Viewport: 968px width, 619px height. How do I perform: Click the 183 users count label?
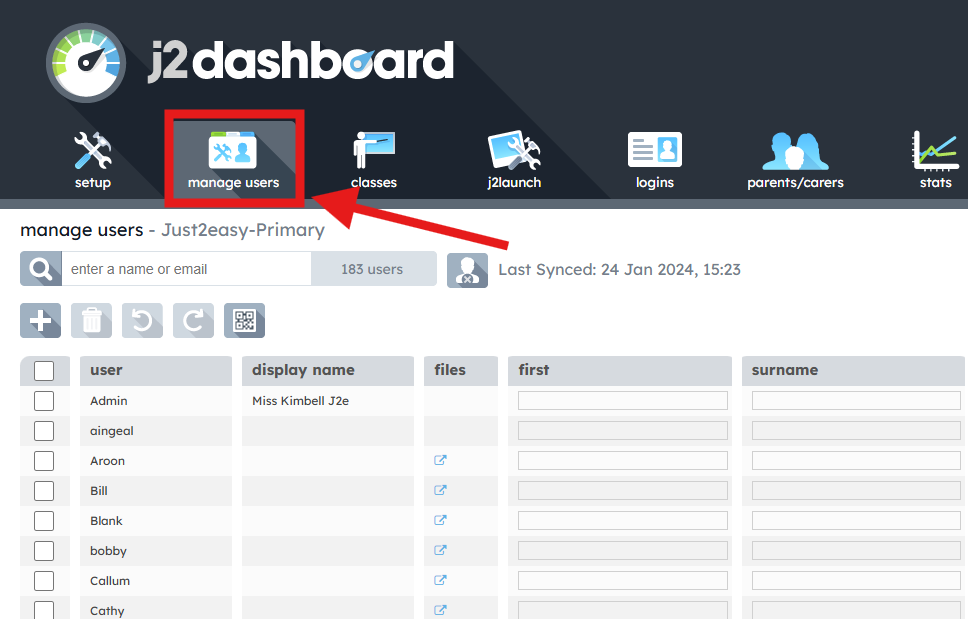372,269
